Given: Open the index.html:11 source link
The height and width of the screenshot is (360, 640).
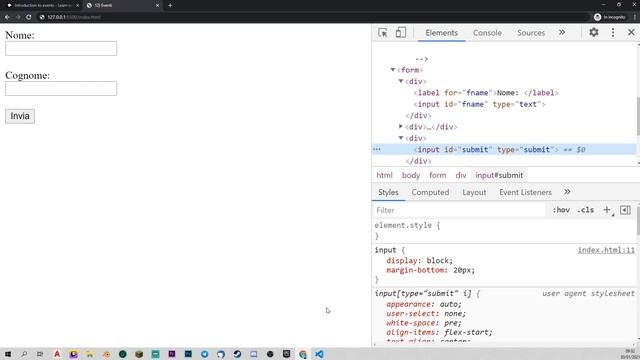Looking at the screenshot, I should (x=606, y=250).
